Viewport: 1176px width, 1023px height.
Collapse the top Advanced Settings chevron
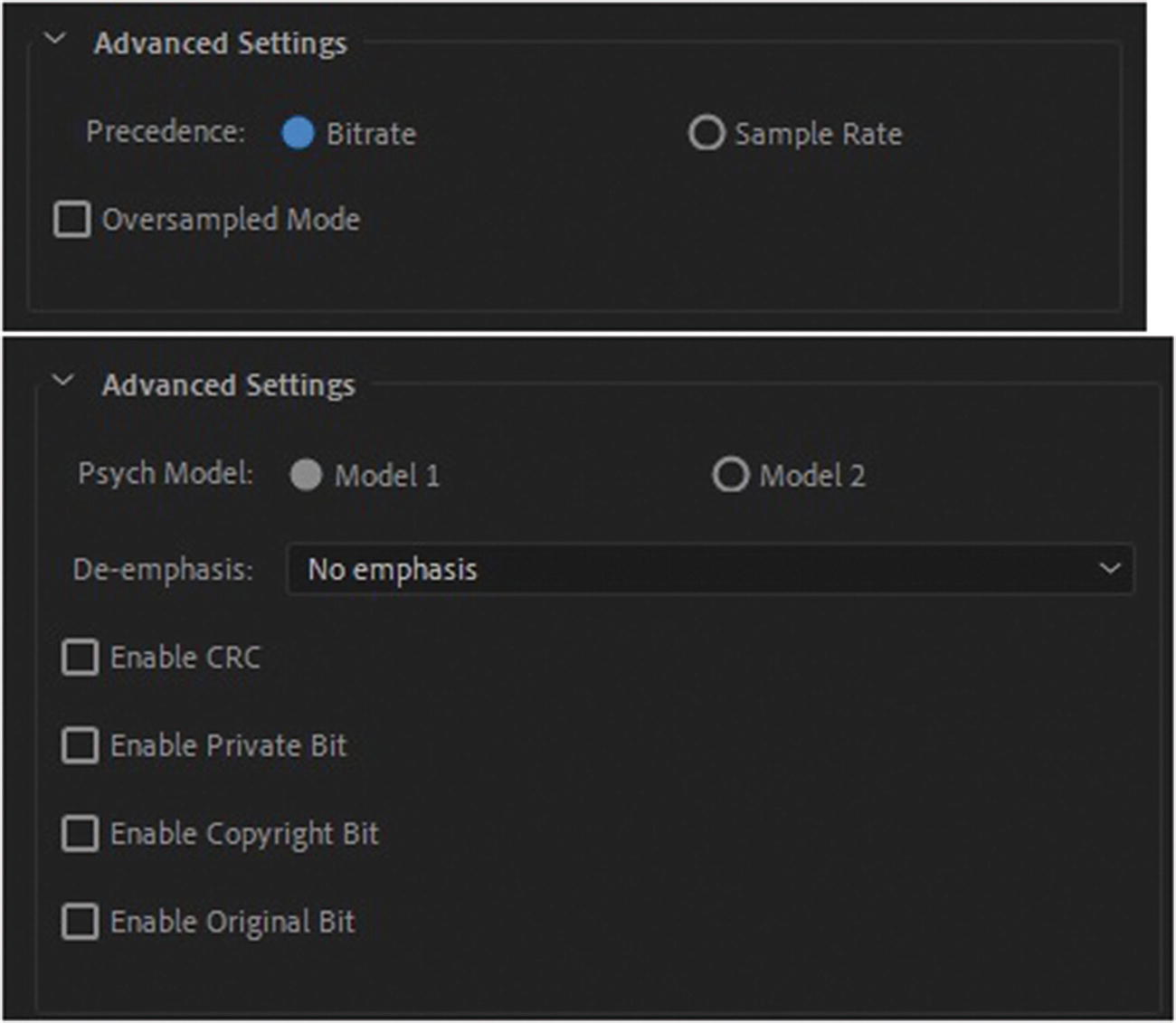click(55, 39)
